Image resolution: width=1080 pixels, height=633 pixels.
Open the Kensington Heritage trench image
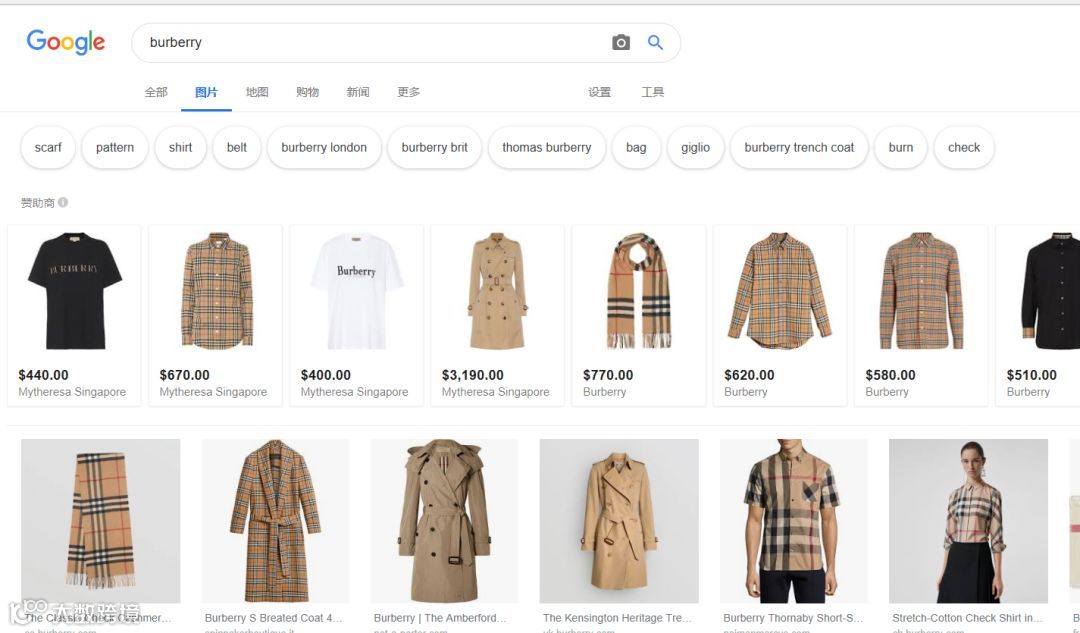point(619,521)
